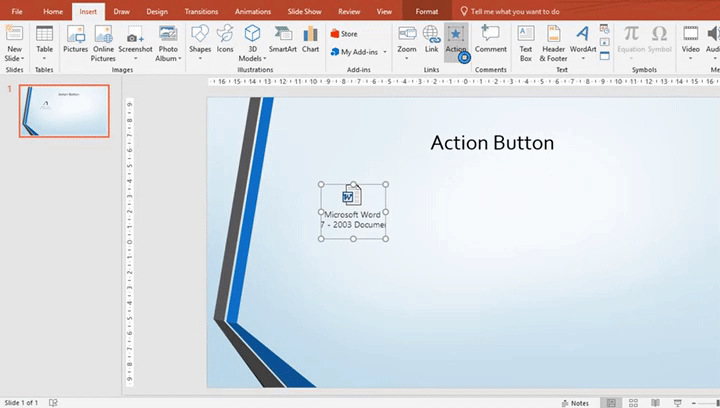Add a Comment to the slide
This screenshot has height=408, width=720.
pyautogui.click(x=490, y=40)
